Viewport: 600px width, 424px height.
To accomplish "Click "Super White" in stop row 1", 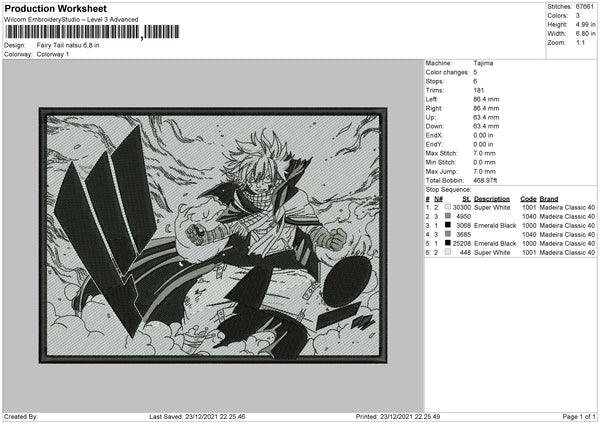I will (492, 207).
